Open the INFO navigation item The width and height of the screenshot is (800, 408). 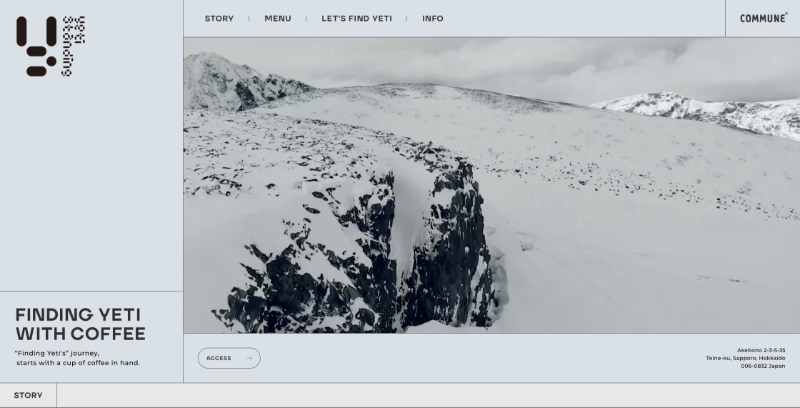click(433, 18)
